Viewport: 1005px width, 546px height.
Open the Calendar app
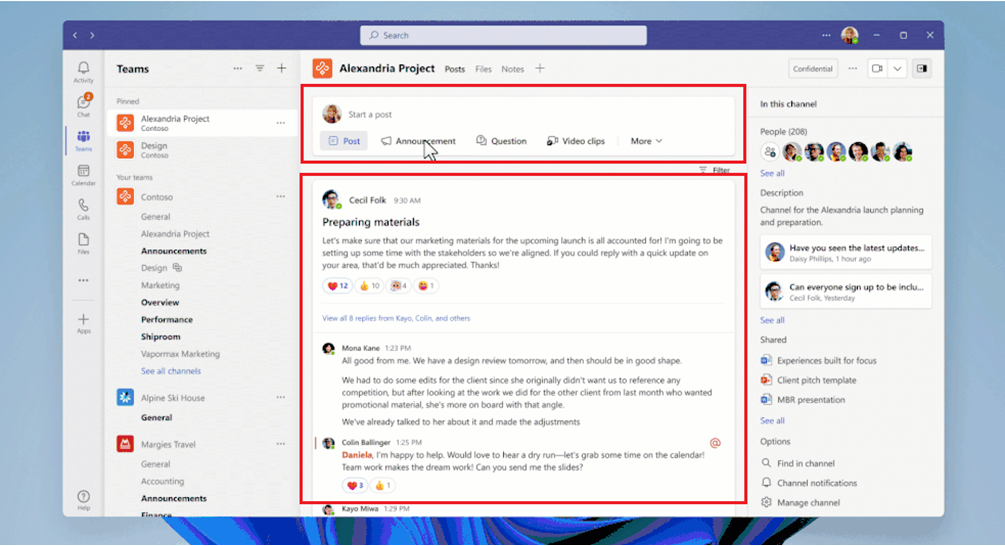83,175
